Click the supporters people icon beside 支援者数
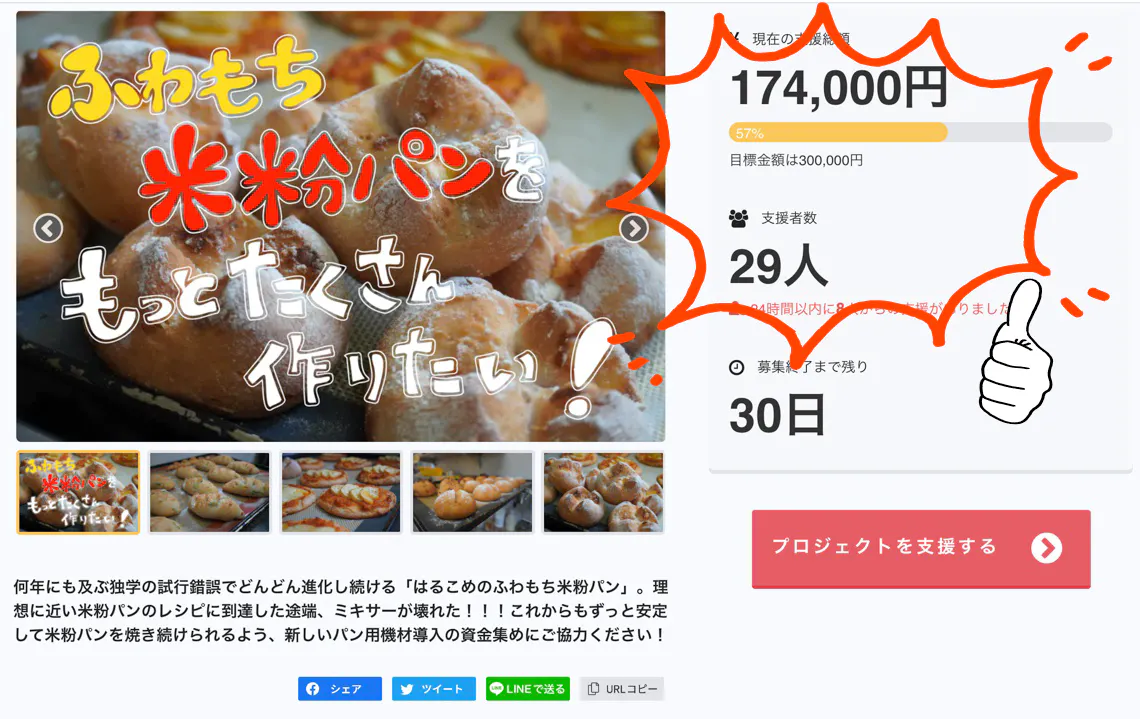The image size is (1140, 719). 739,218
